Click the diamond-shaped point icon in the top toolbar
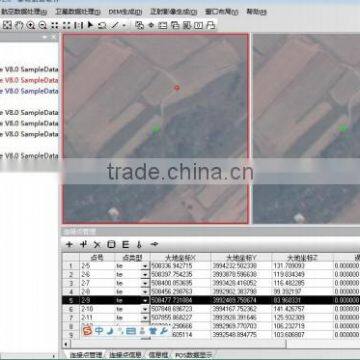This screenshot has width=360, height=360. click(151, 25)
